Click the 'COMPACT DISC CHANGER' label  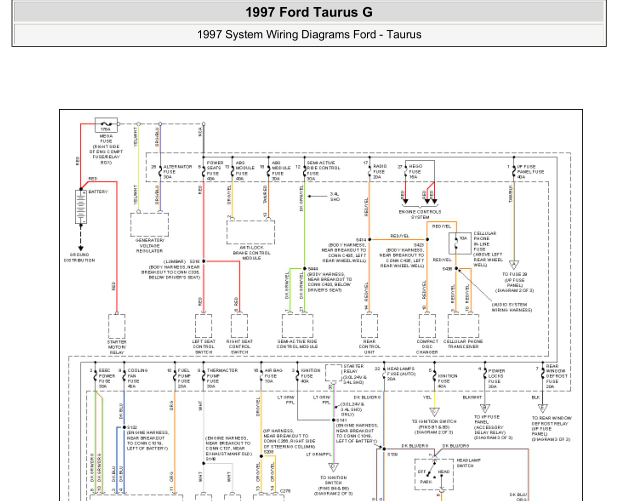[427, 347]
